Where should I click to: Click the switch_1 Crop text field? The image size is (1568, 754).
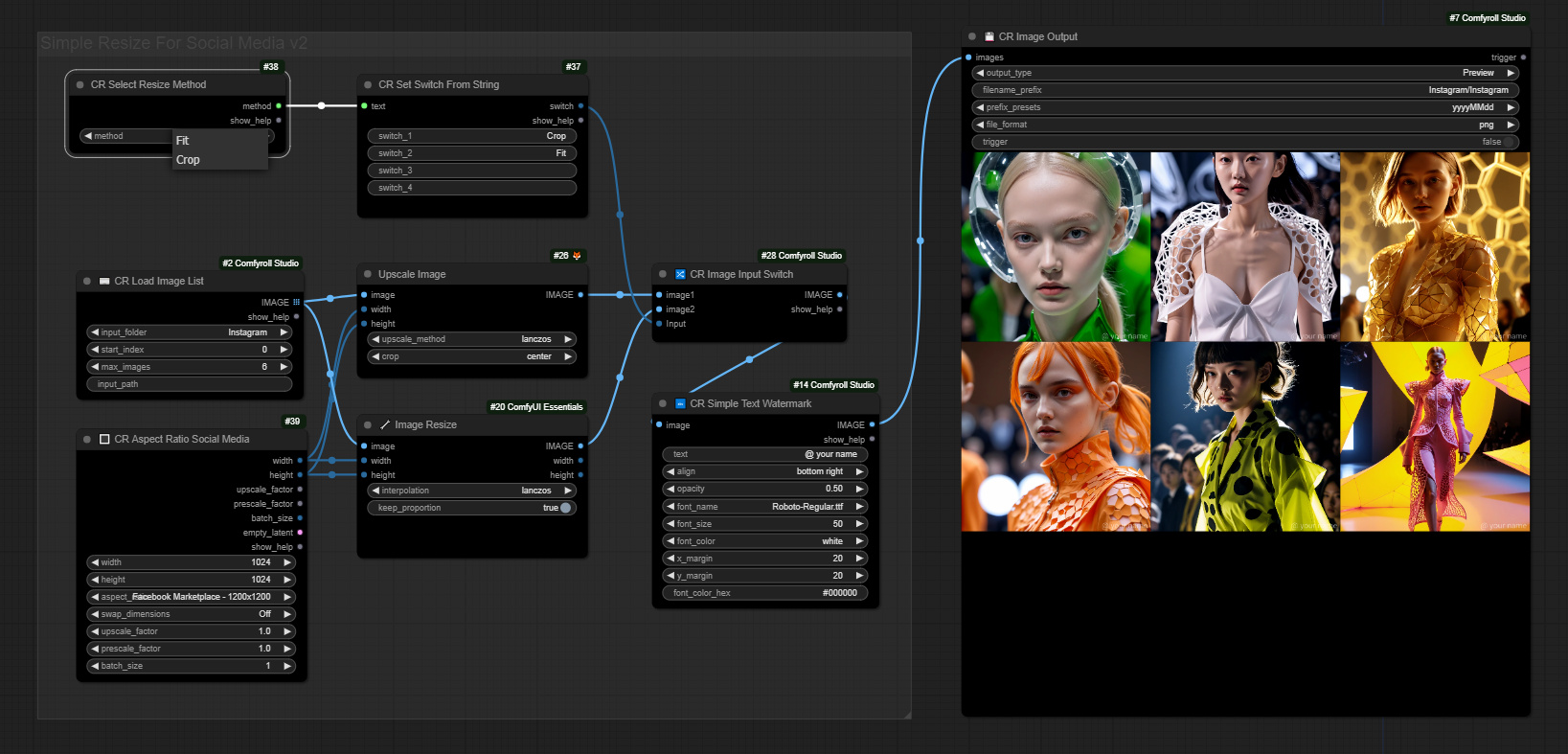(470, 136)
